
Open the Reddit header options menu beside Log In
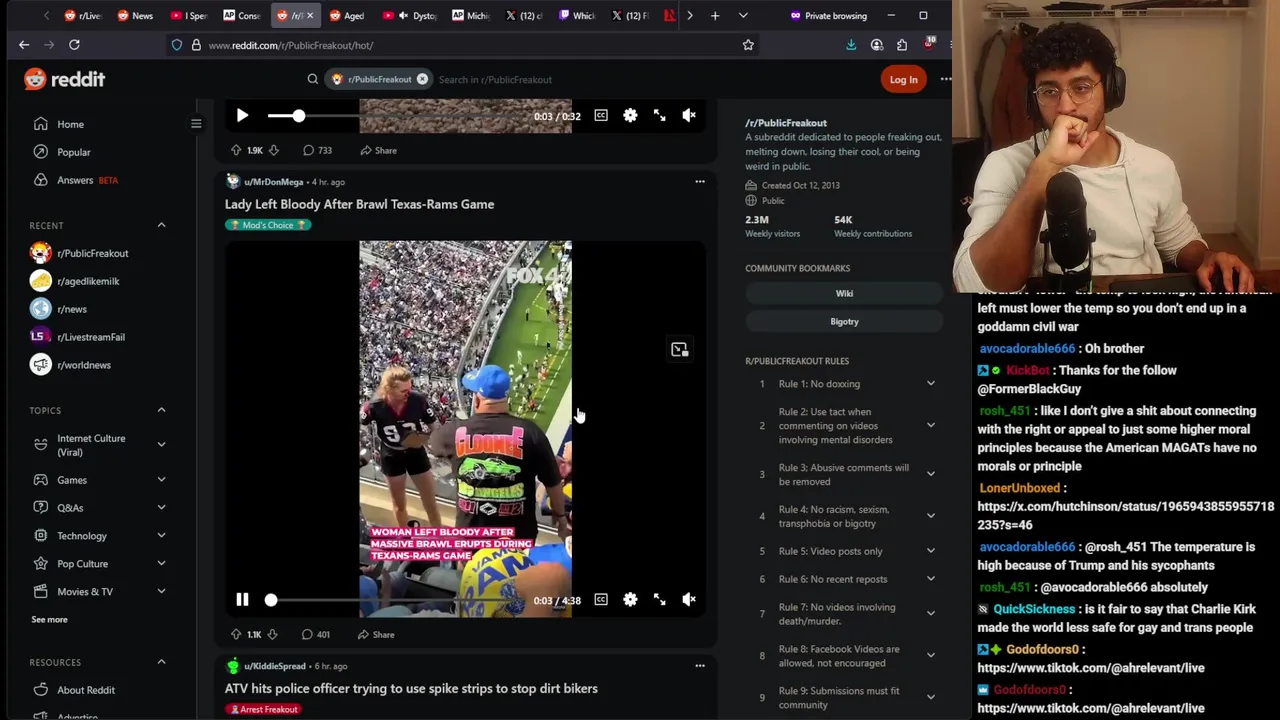945,79
